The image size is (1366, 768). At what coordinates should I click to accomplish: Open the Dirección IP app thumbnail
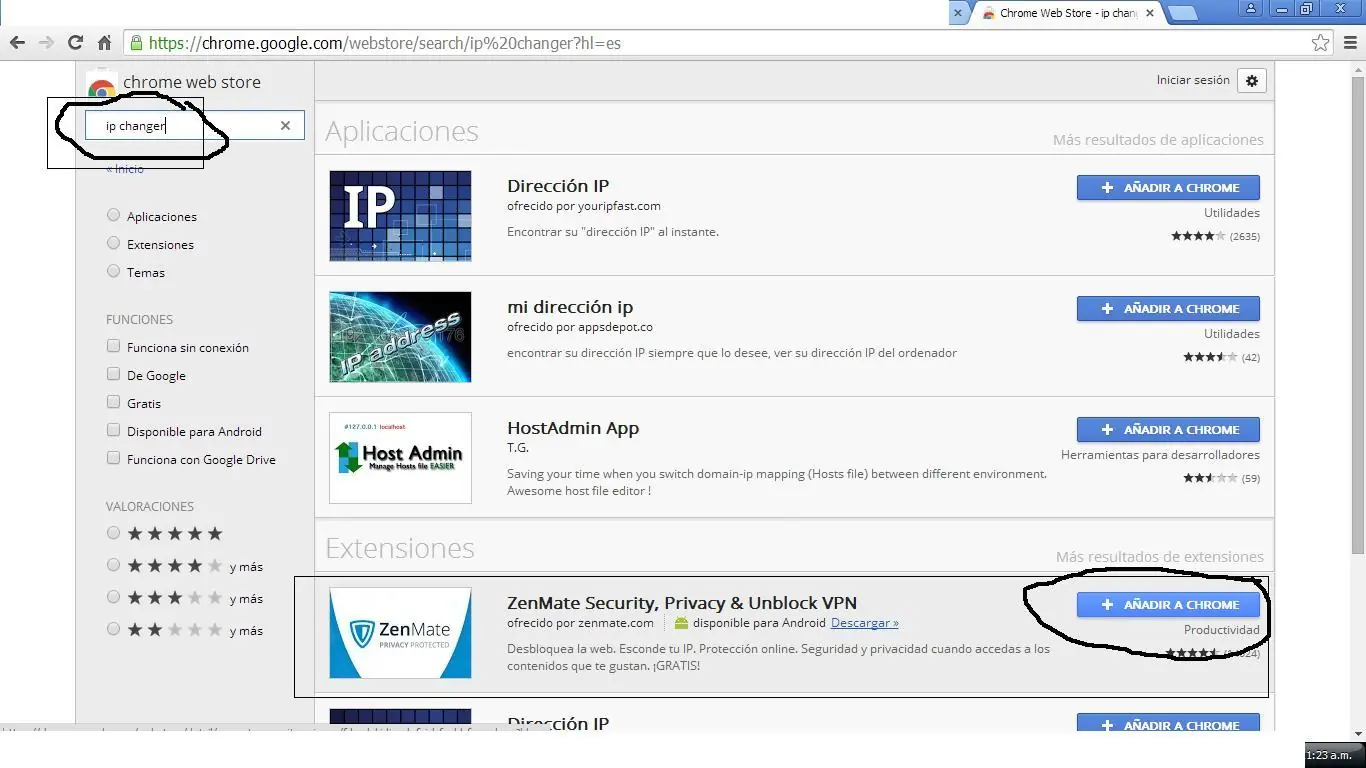tap(400, 216)
